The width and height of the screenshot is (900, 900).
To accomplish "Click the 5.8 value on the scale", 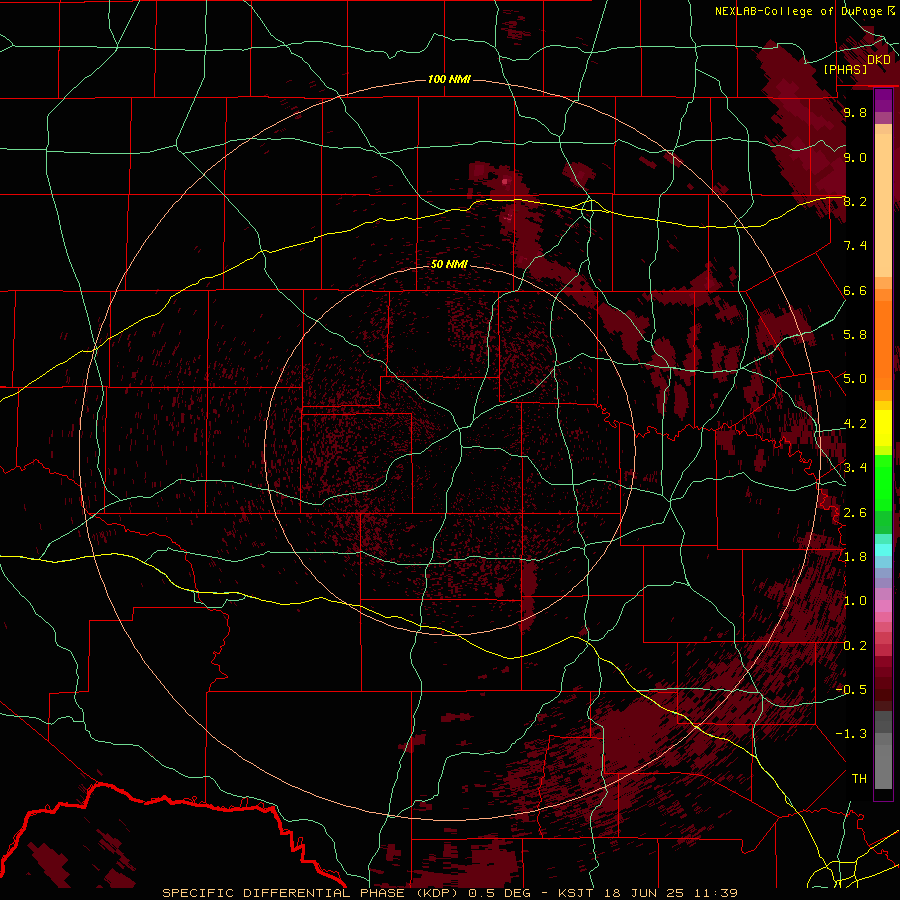I will [x=855, y=335].
